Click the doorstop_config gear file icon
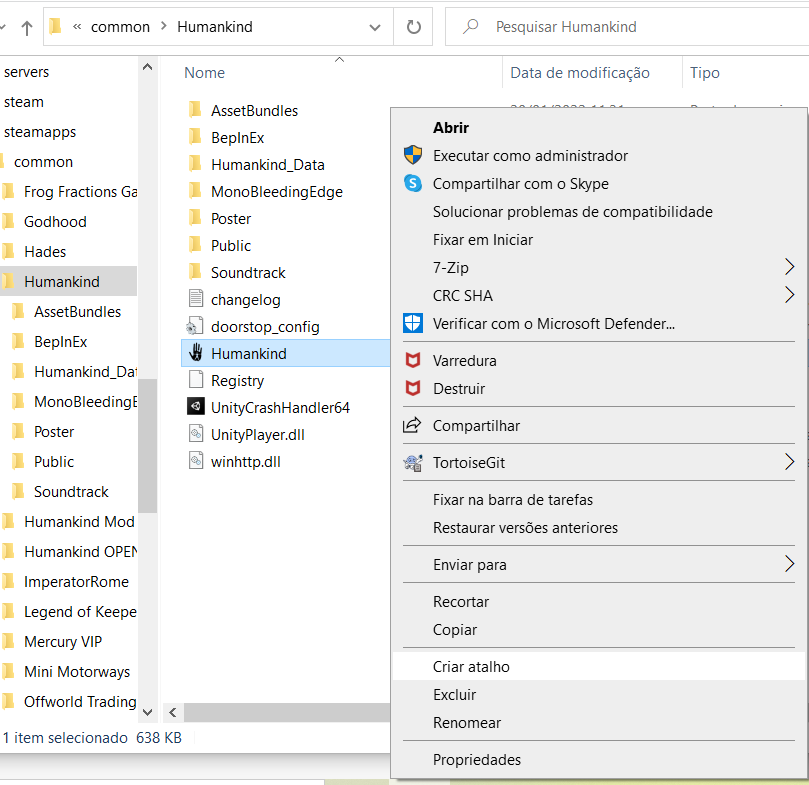The height and width of the screenshot is (785, 809). click(x=195, y=326)
